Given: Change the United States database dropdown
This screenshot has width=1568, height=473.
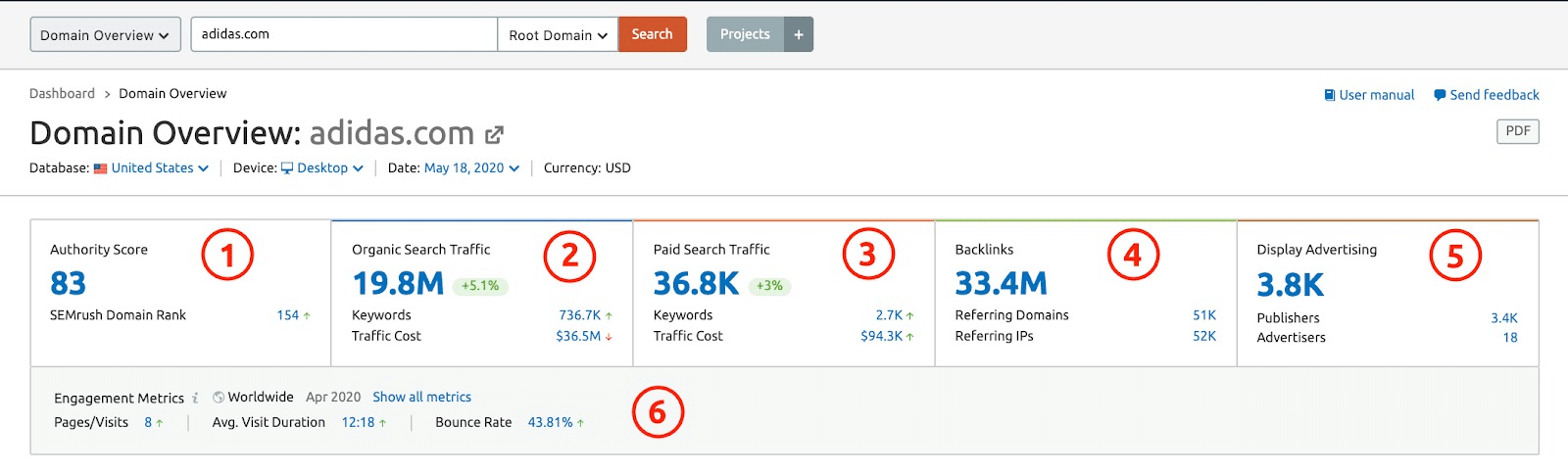Looking at the screenshot, I should (160, 167).
